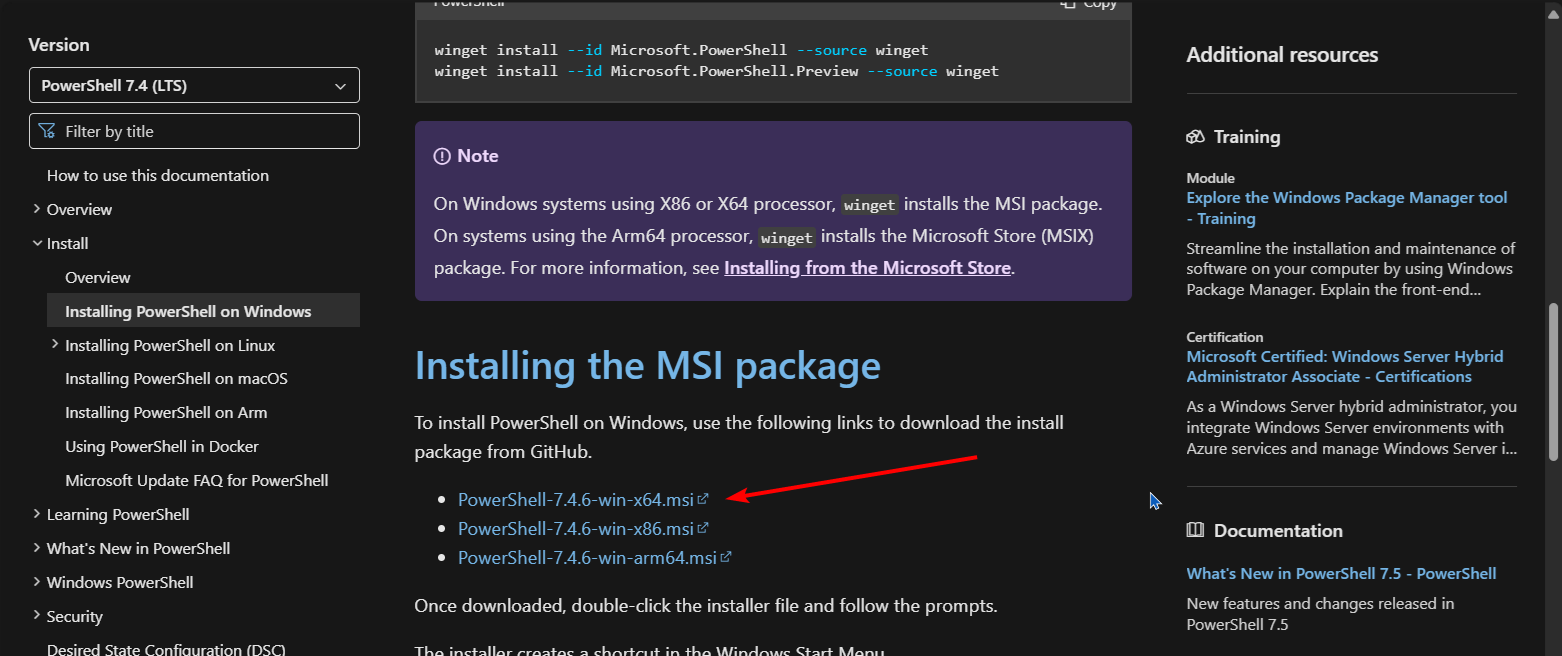1562x656 pixels.
Task: Click the Training section icon
Action: [x=1195, y=137]
